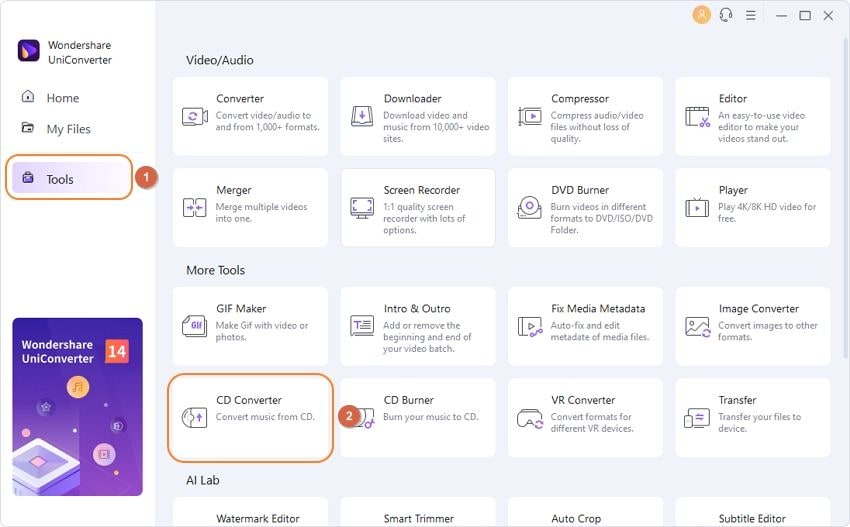Click the "Convert music from CD." description
This screenshot has width=850, height=527.
[265, 417]
